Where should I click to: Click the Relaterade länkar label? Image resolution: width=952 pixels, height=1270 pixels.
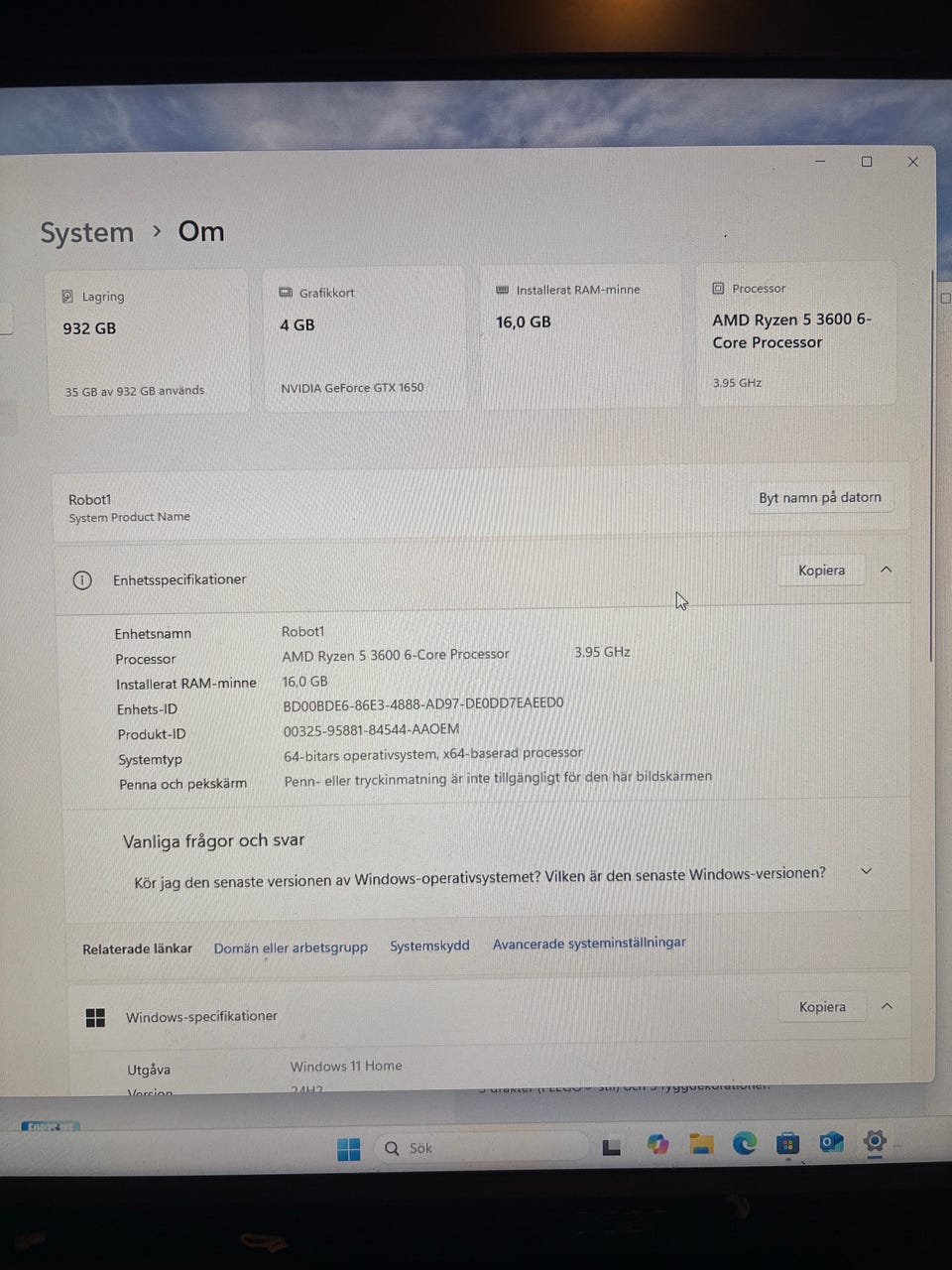(137, 950)
